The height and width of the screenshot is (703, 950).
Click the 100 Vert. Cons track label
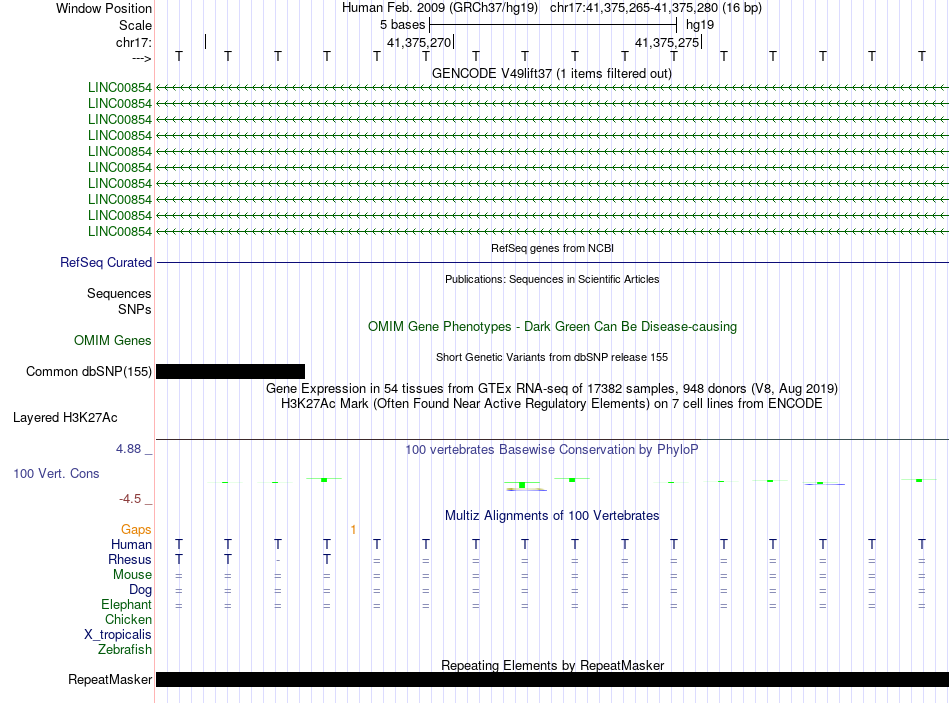56,474
